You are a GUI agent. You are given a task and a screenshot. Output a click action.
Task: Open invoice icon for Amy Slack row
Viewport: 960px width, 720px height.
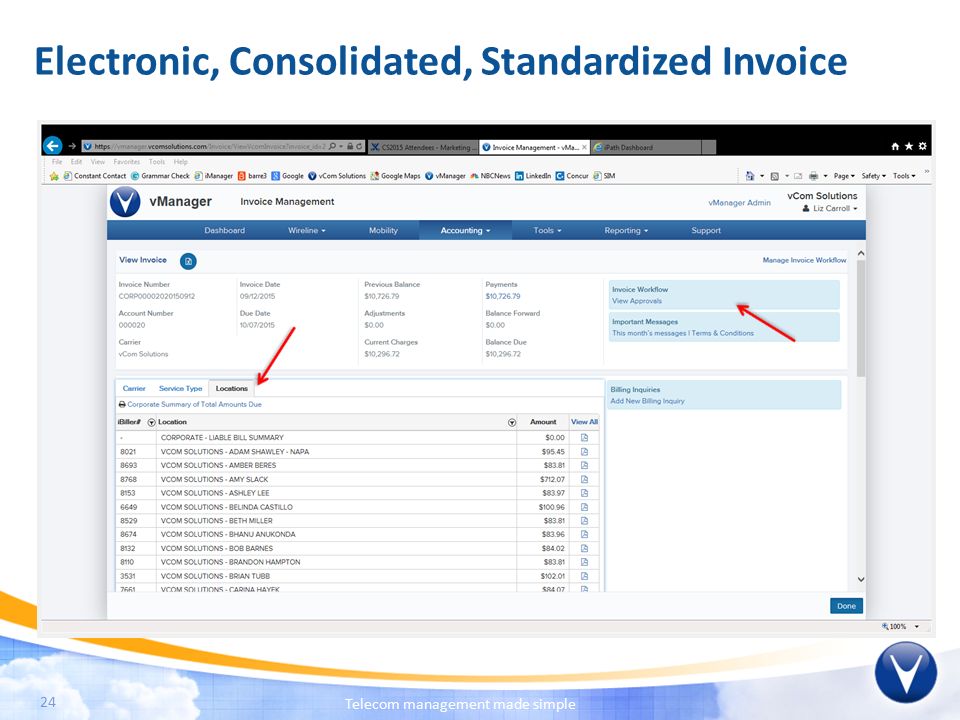(x=584, y=479)
